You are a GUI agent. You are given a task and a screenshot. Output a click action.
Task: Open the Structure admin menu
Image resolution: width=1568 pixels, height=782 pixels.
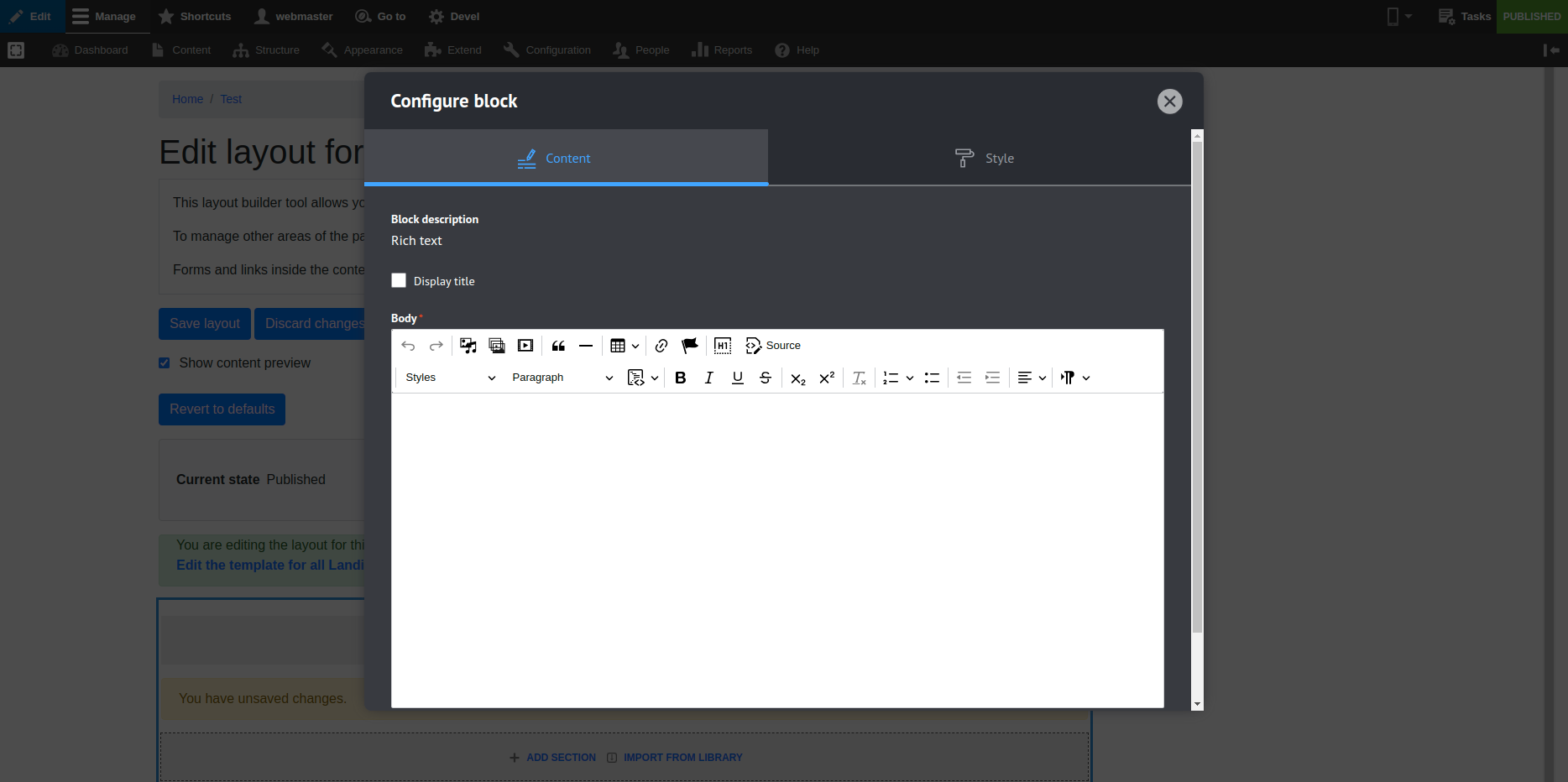coord(267,50)
